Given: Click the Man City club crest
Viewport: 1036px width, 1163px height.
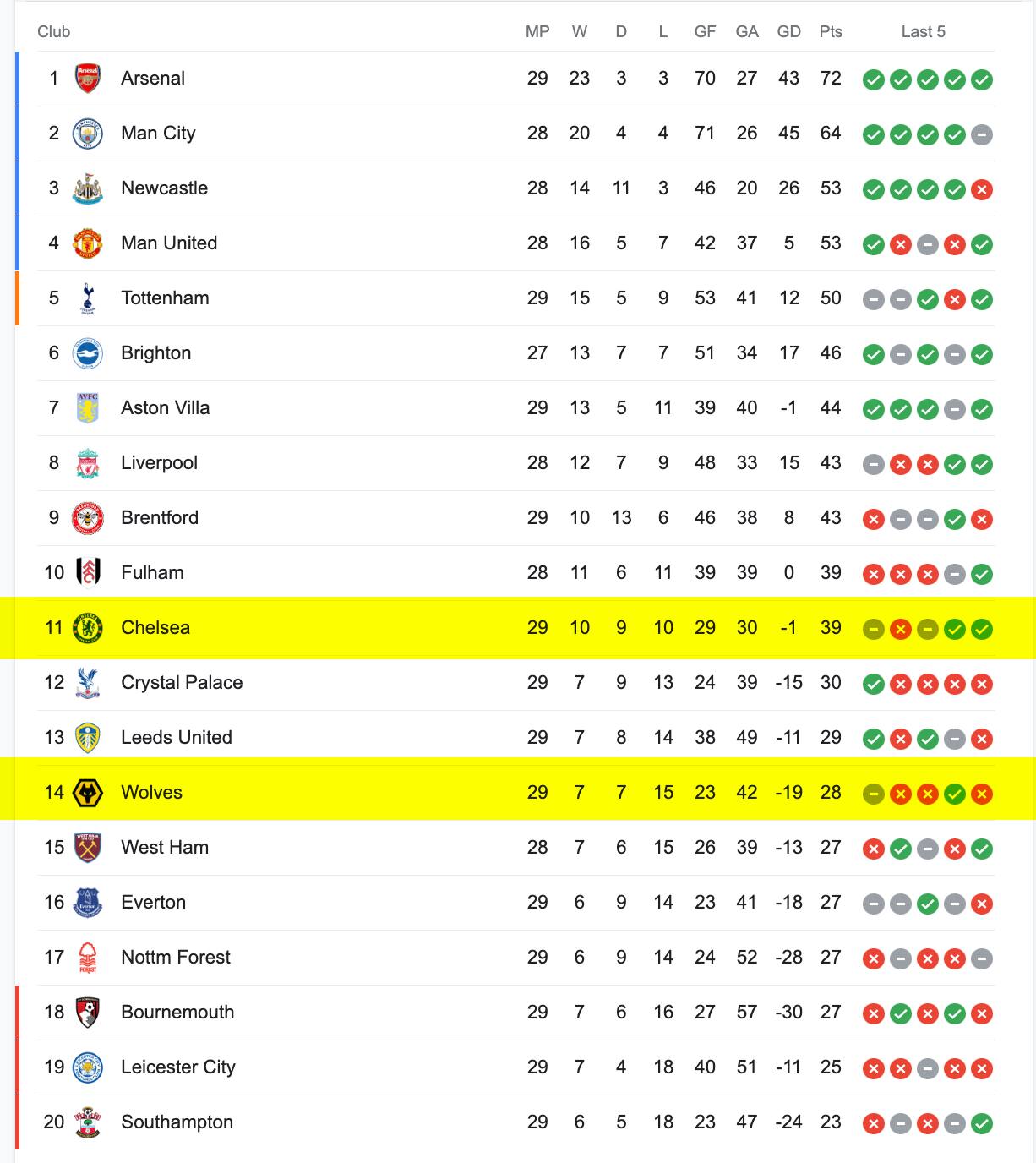Looking at the screenshot, I should click(88, 134).
